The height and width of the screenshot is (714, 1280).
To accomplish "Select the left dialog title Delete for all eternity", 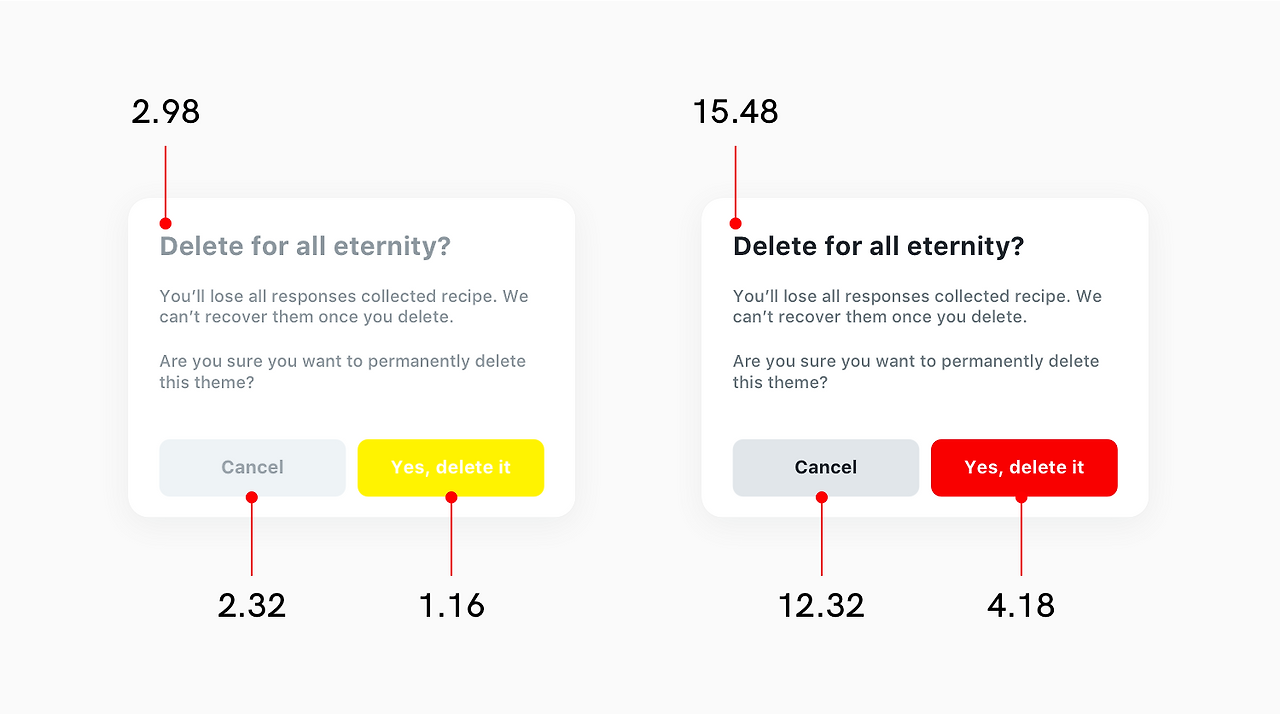I will (305, 246).
